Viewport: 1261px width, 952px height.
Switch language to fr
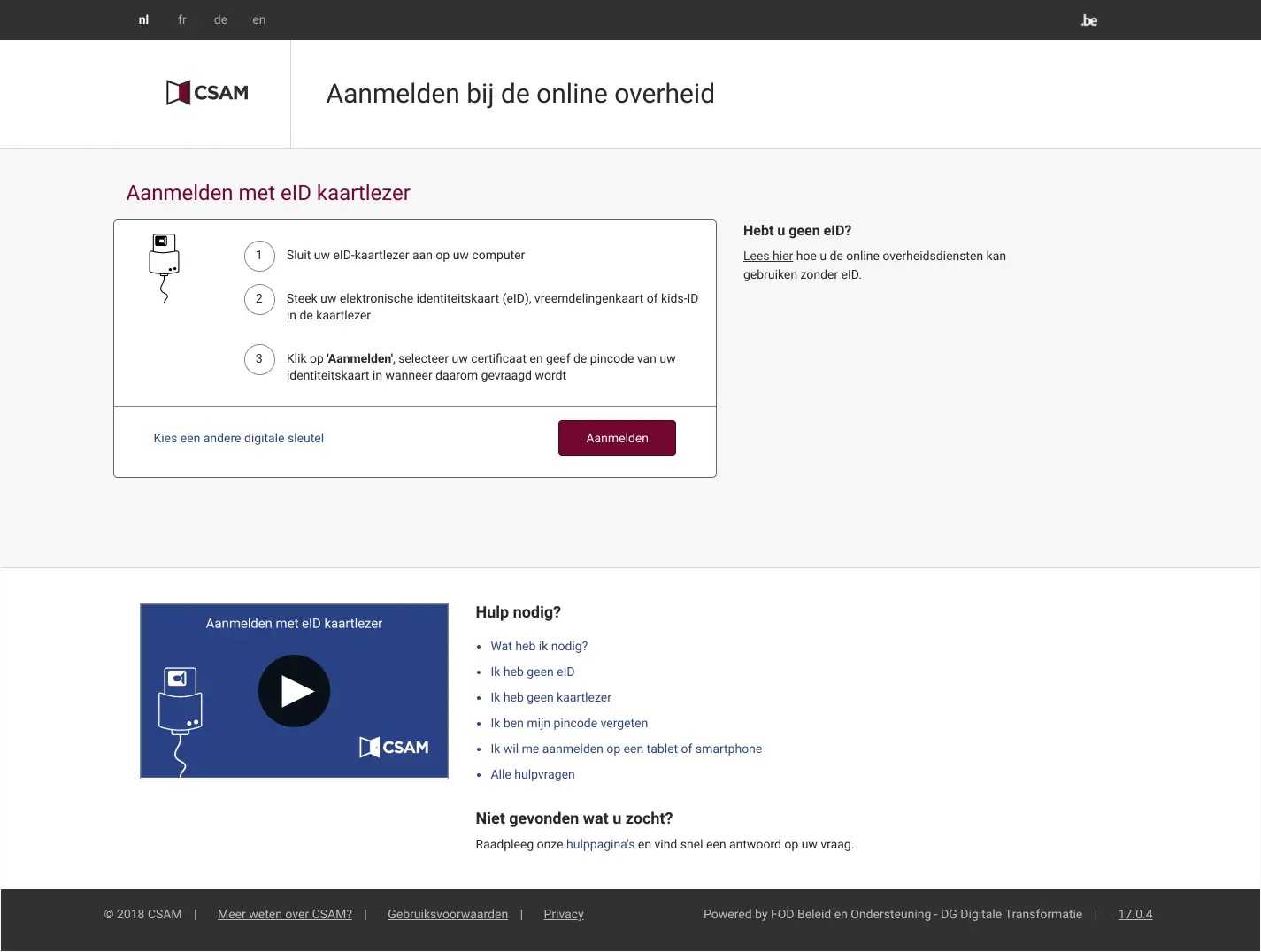coord(182,19)
